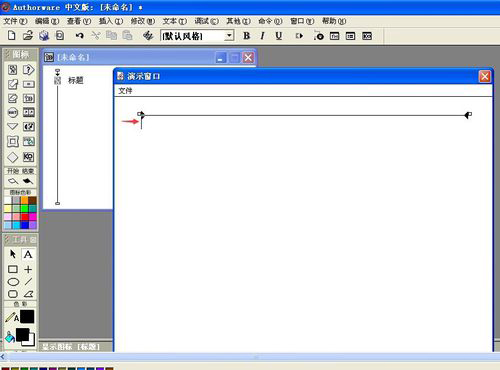Click the white Start flag

click(x=13, y=181)
